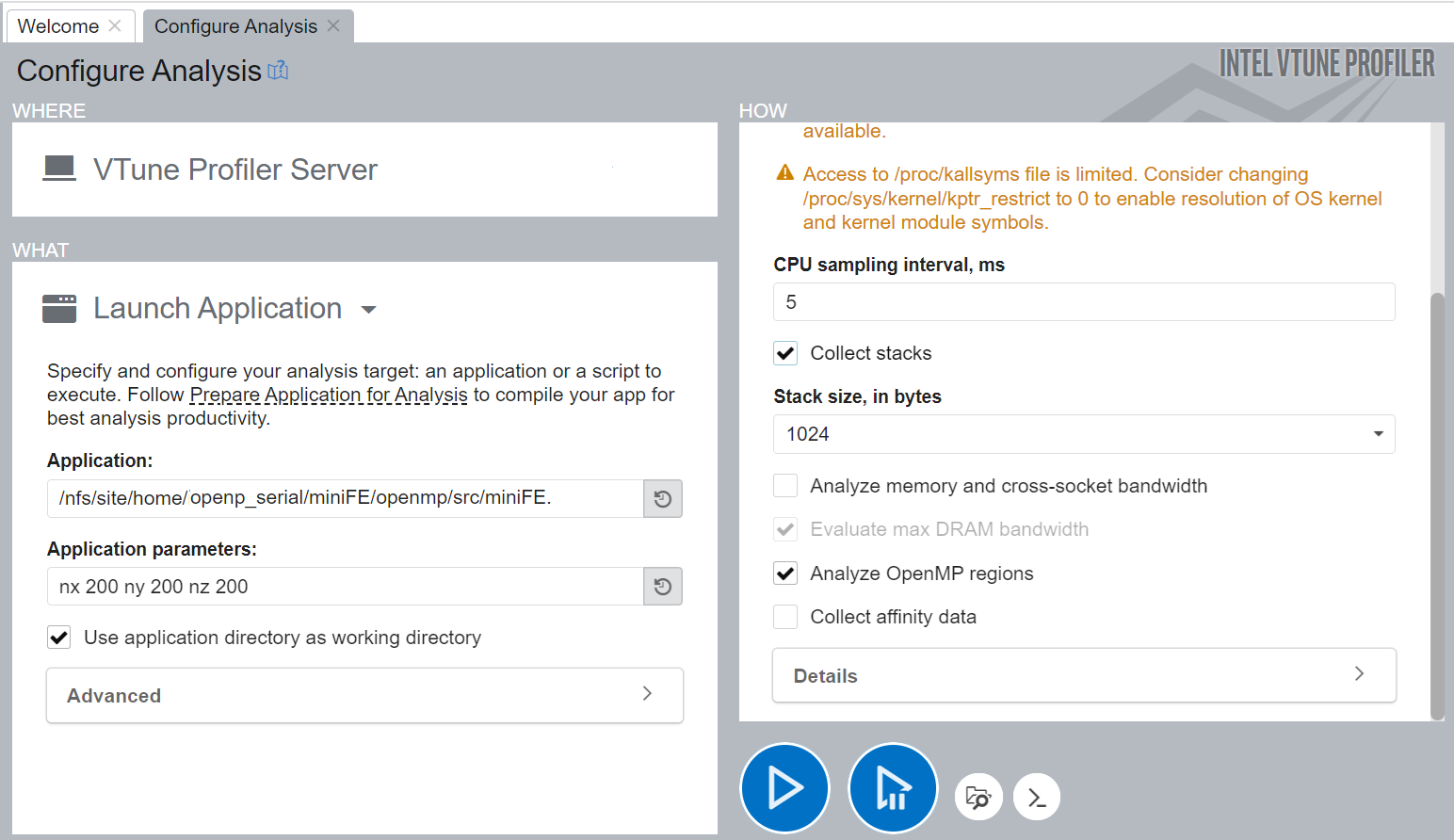Close the Configure Analysis tab
The image size is (1454, 840).
click(333, 26)
